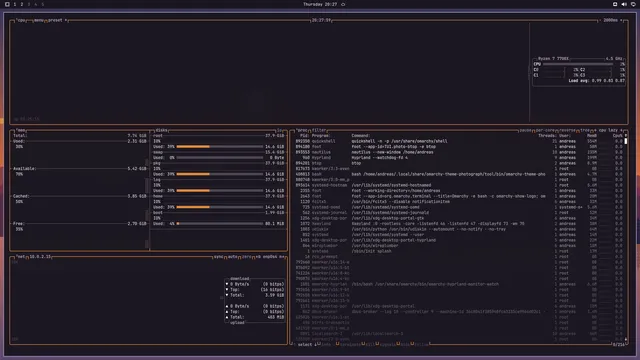Screen dimensions: 640x360
Task: Toggle 'pause' in process list
Action: 525,130
